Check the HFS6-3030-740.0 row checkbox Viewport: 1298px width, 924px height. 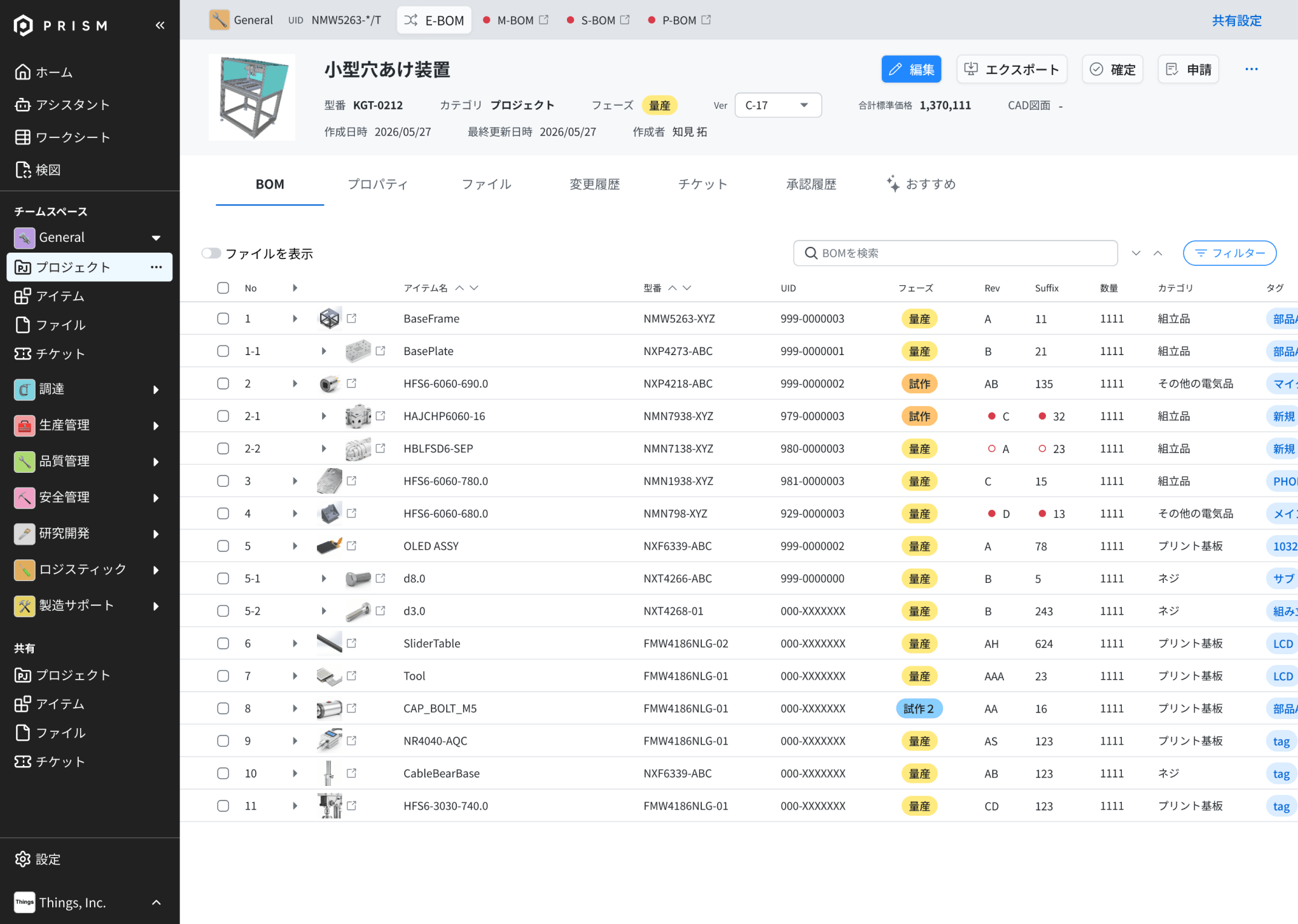tap(223, 805)
